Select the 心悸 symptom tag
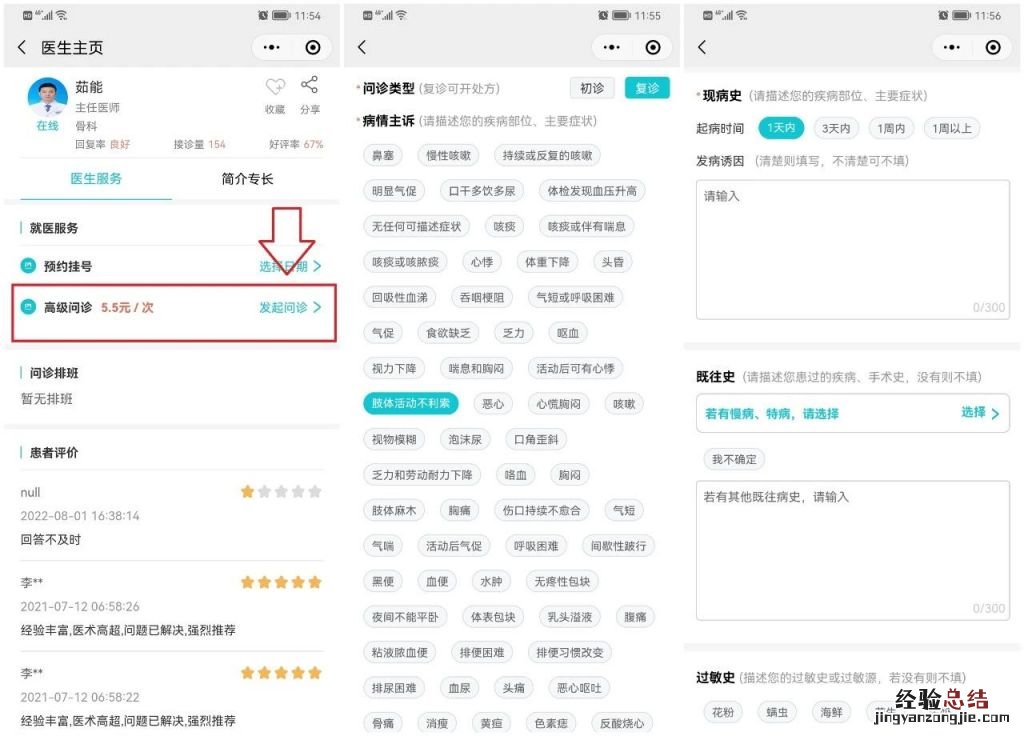The height and width of the screenshot is (736, 1024). (482, 262)
